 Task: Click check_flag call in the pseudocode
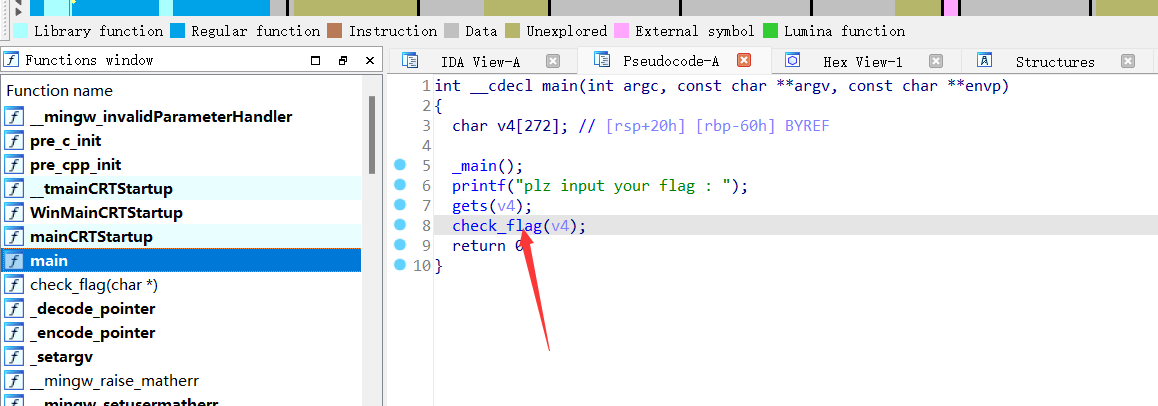click(497, 226)
